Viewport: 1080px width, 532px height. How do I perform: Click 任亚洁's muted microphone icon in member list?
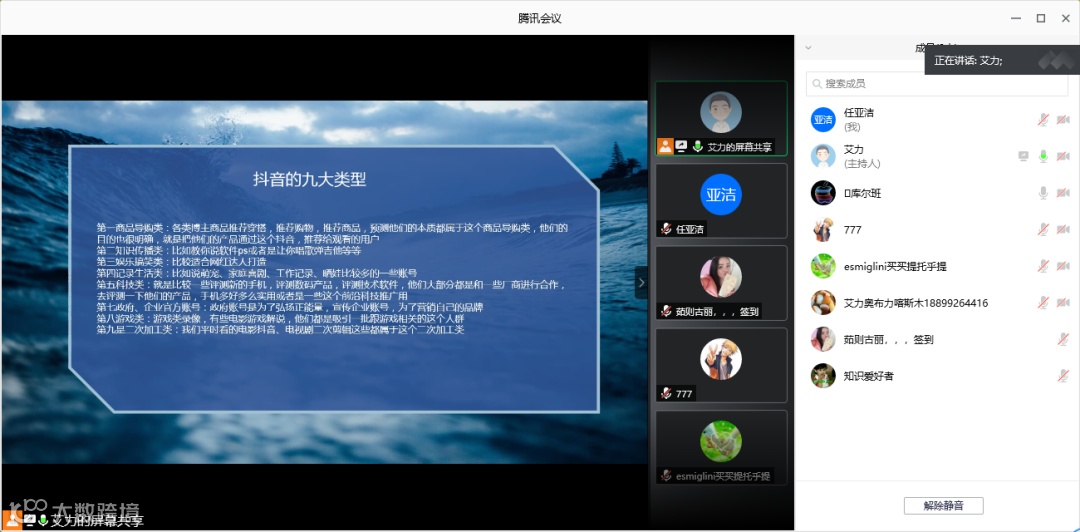[1043, 119]
